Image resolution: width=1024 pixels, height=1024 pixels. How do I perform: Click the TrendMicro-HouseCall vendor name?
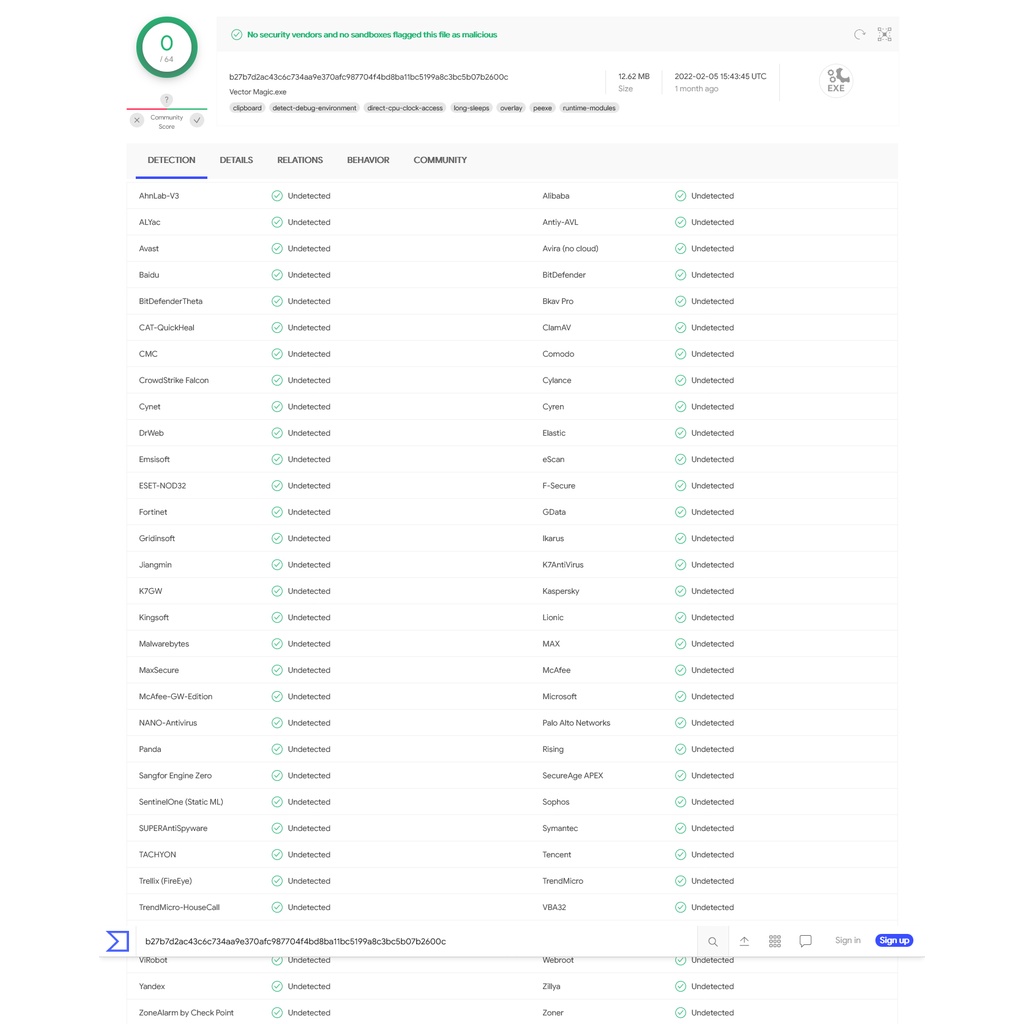click(180, 907)
